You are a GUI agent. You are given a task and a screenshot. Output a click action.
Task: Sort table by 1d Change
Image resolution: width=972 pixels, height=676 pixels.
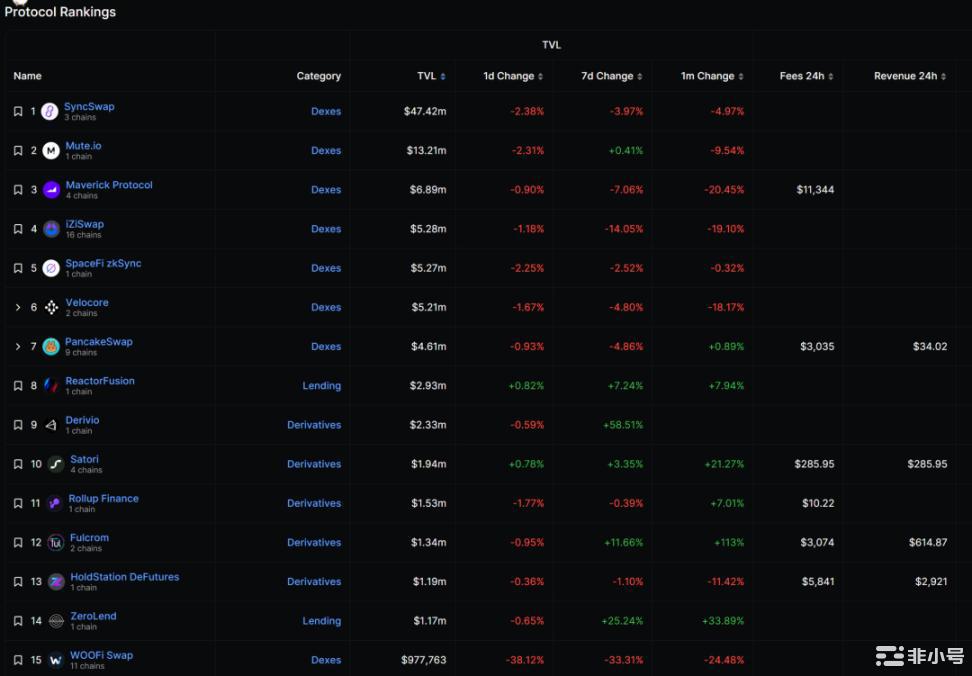[513, 76]
